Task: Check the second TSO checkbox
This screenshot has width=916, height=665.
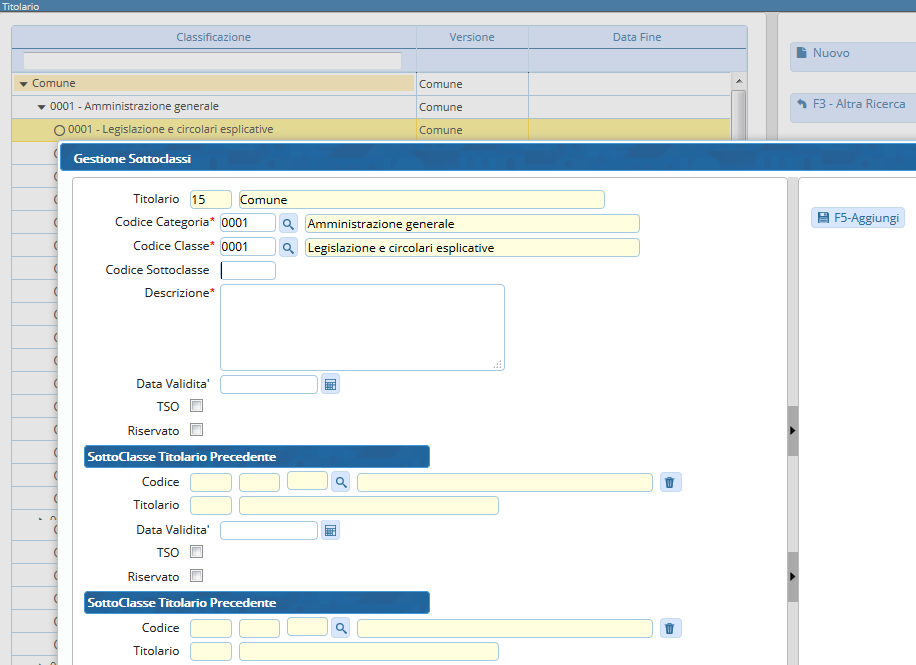Action: tap(197, 552)
